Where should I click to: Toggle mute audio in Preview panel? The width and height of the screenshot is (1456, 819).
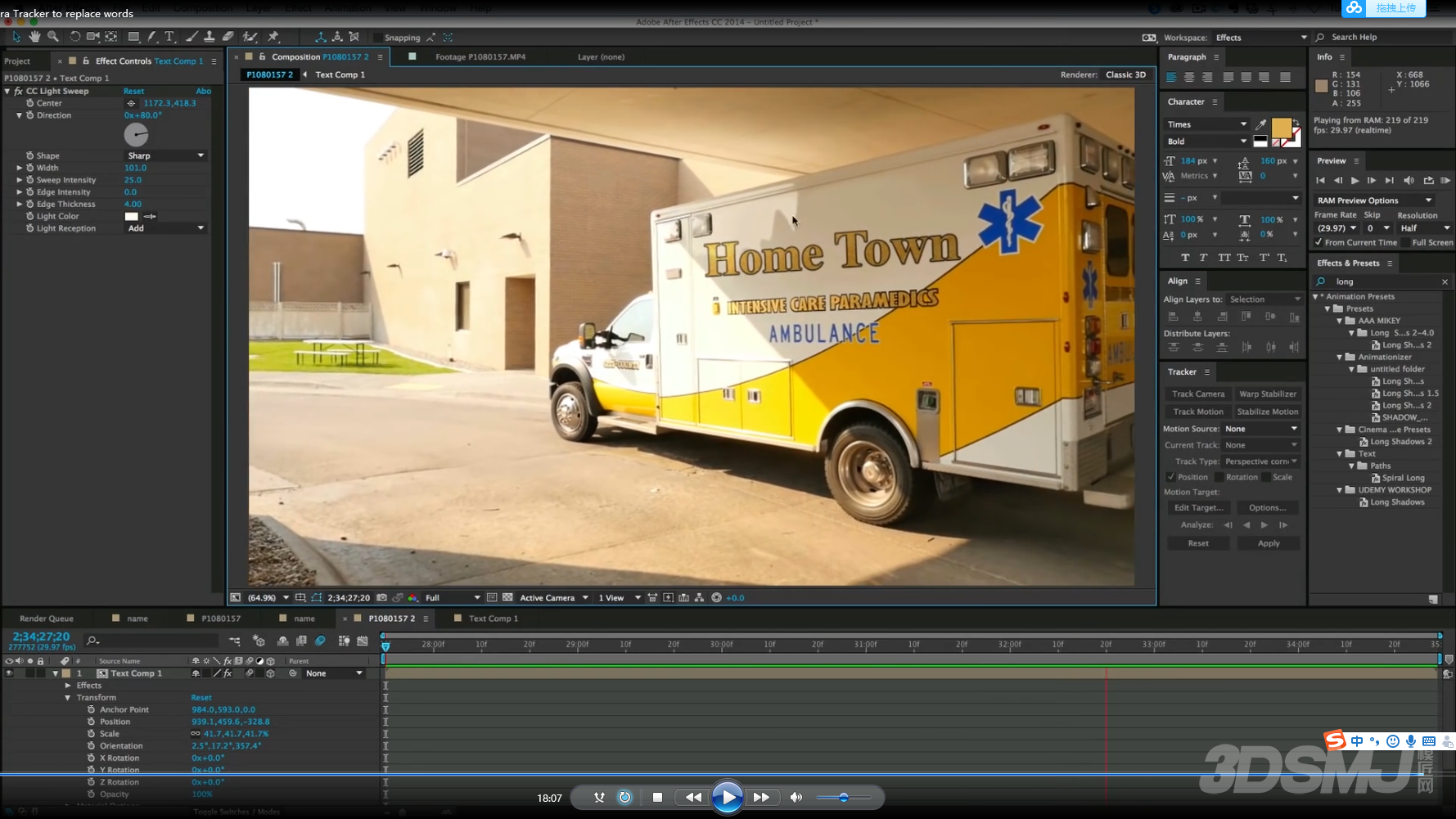tap(1409, 180)
